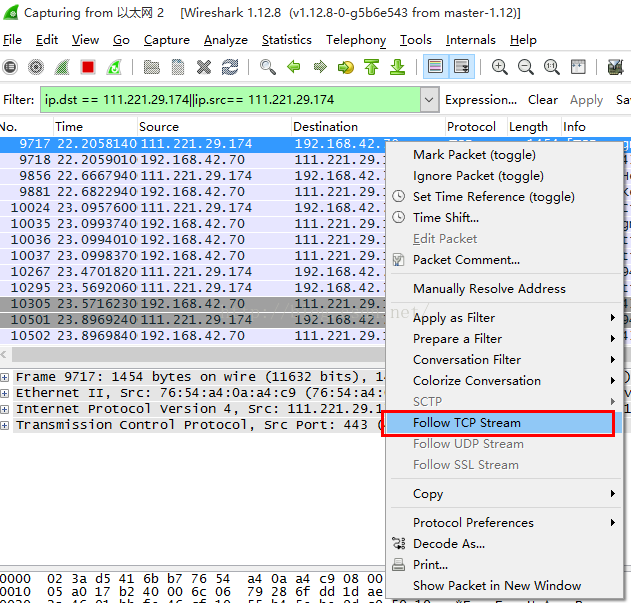Select Ignore Packet (toggle) menu entry
The width and height of the screenshot is (631, 603).
(x=505, y=176)
